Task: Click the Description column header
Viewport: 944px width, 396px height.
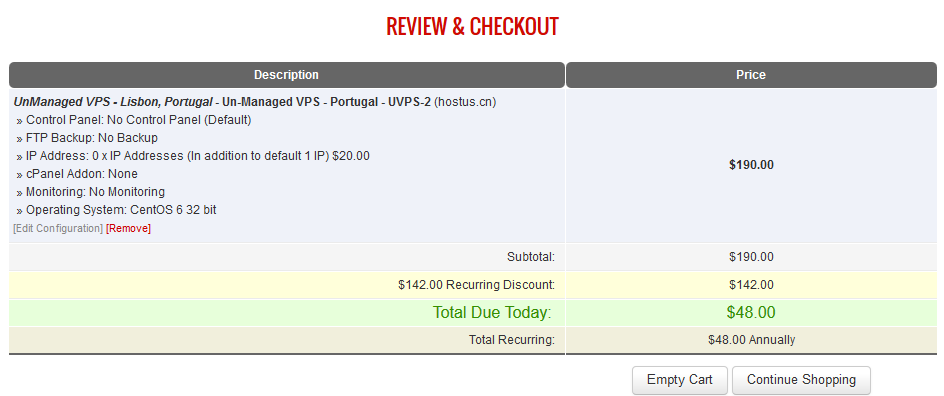Action: tap(287, 75)
